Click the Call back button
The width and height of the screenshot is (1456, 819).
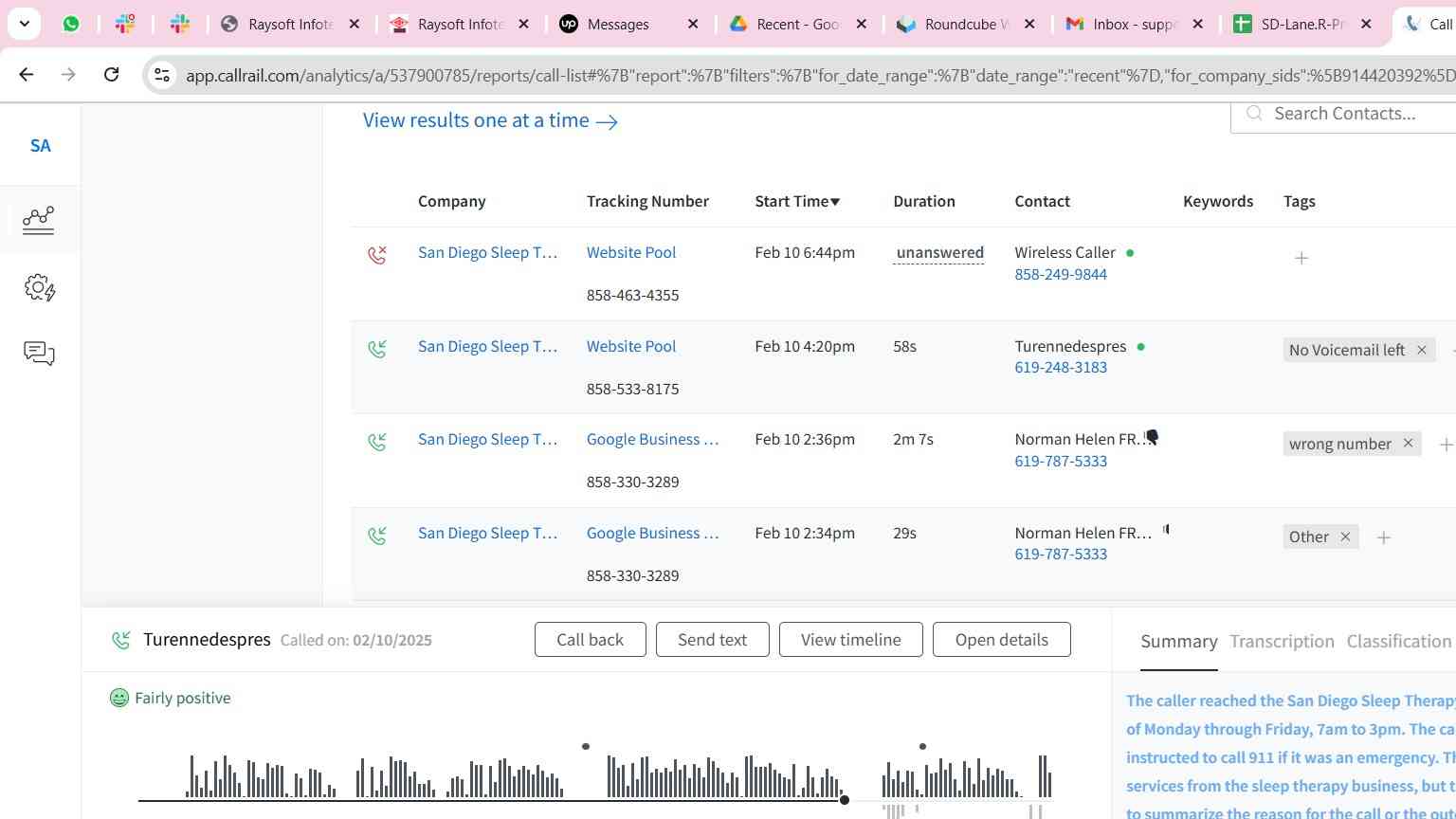point(590,640)
